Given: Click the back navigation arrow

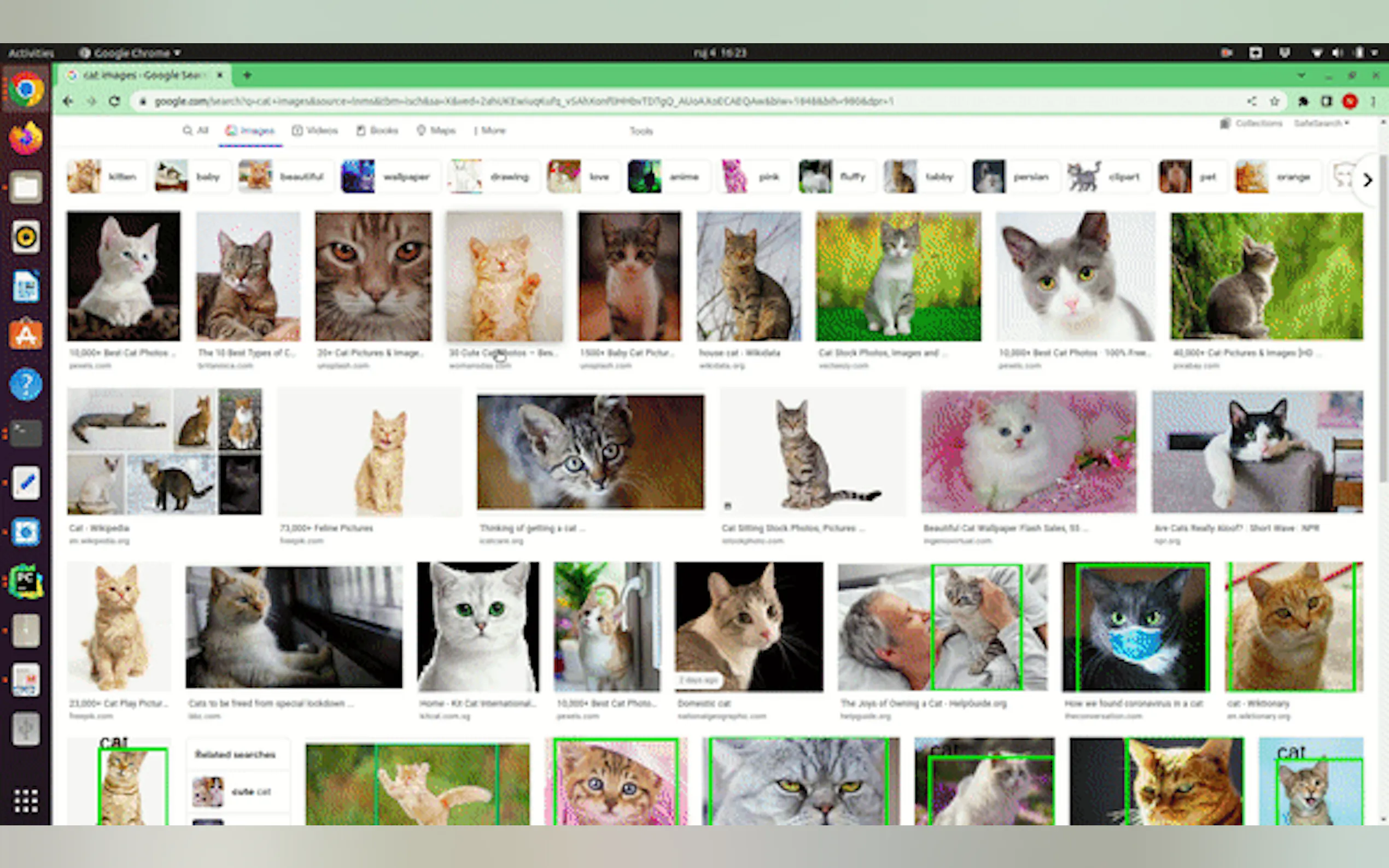Looking at the screenshot, I should tap(68, 102).
